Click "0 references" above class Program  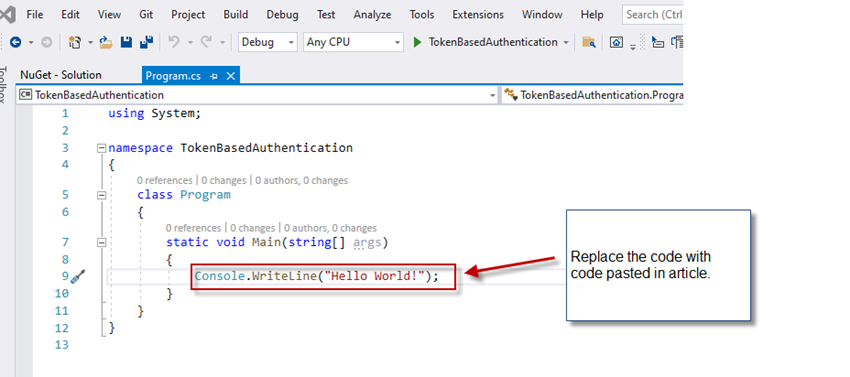(164, 180)
